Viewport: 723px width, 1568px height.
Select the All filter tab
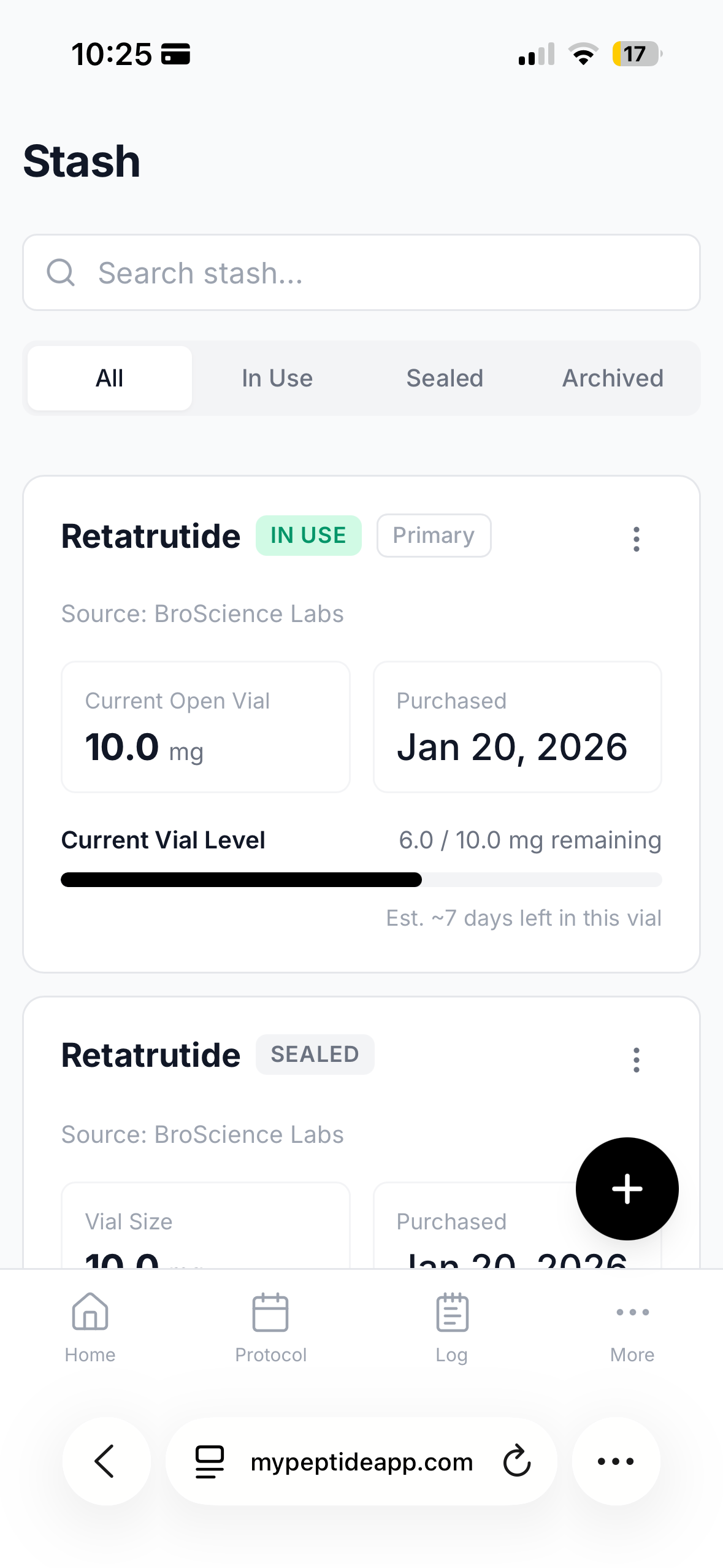click(x=110, y=378)
